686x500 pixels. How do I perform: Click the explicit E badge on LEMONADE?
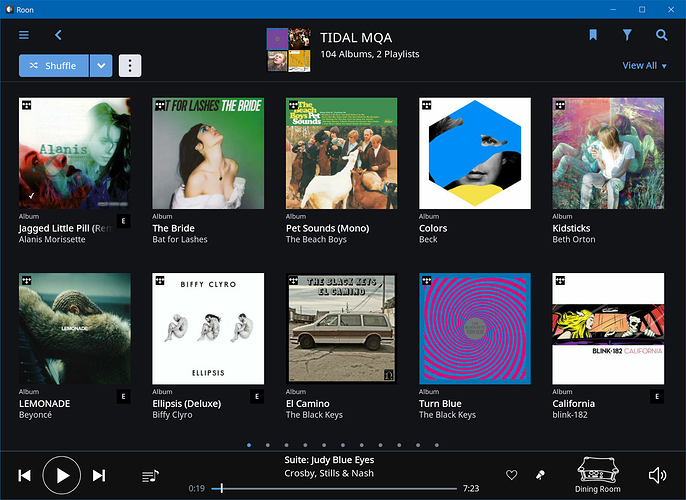pyautogui.click(x=124, y=397)
